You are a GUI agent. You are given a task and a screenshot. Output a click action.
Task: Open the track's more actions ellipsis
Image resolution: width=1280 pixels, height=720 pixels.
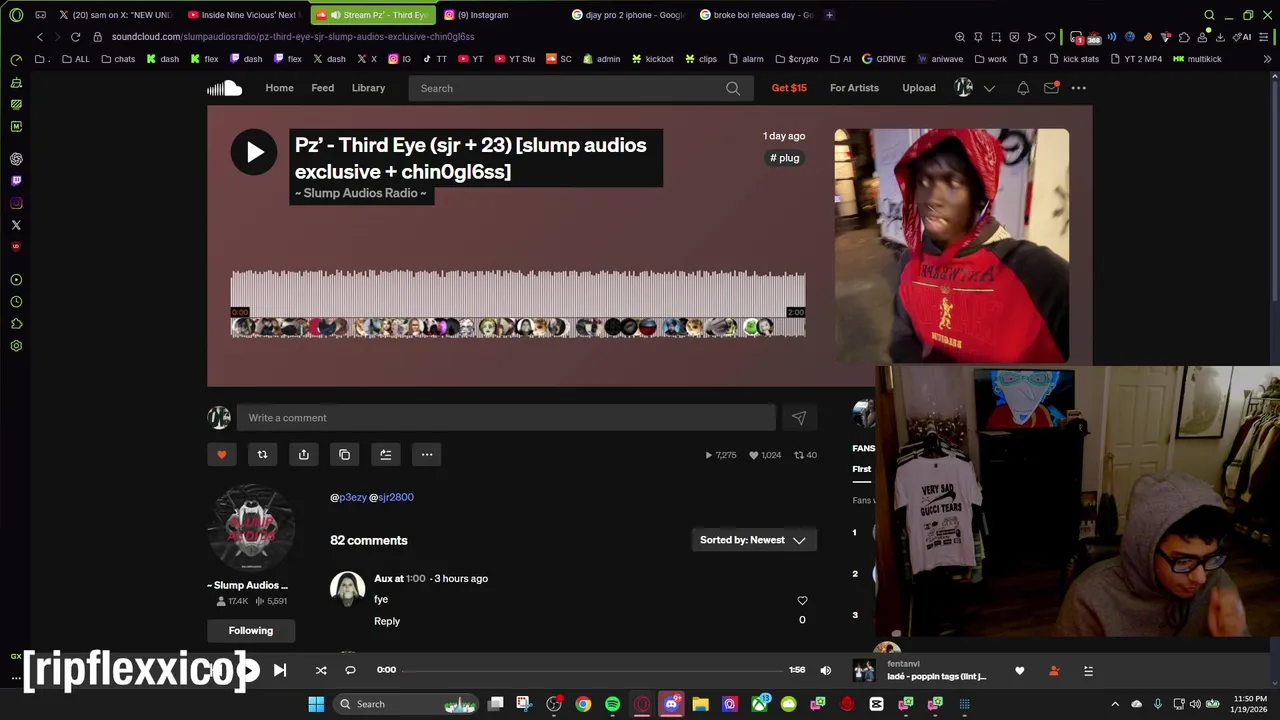[427, 455]
